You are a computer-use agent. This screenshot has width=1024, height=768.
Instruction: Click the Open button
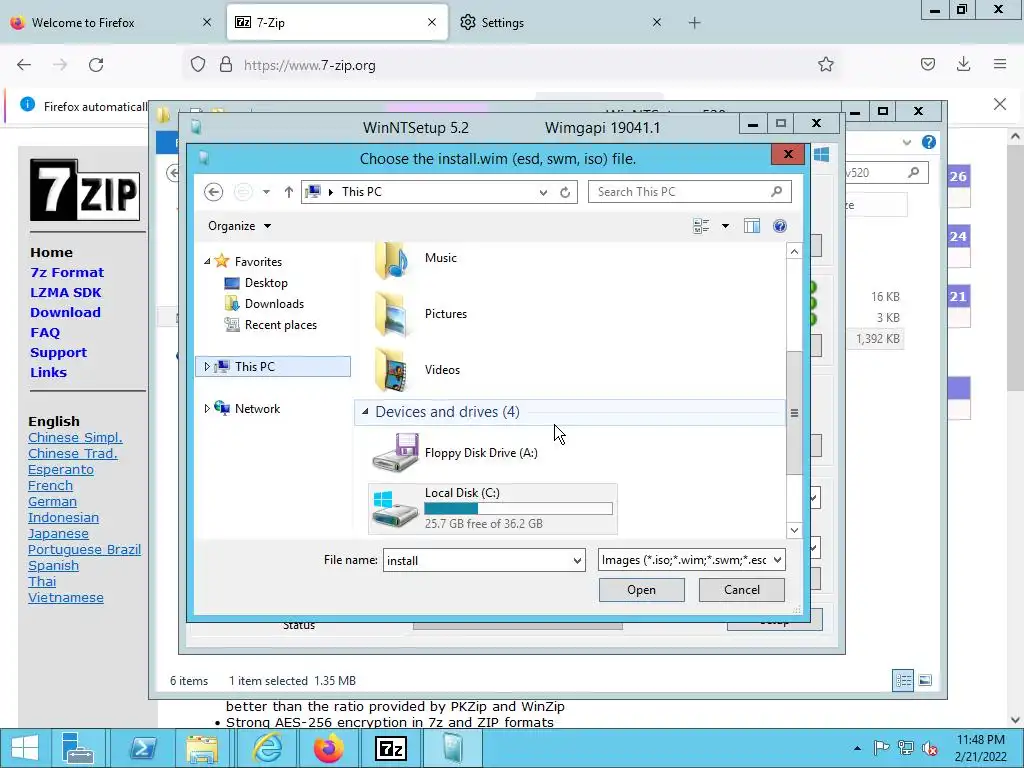click(641, 590)
